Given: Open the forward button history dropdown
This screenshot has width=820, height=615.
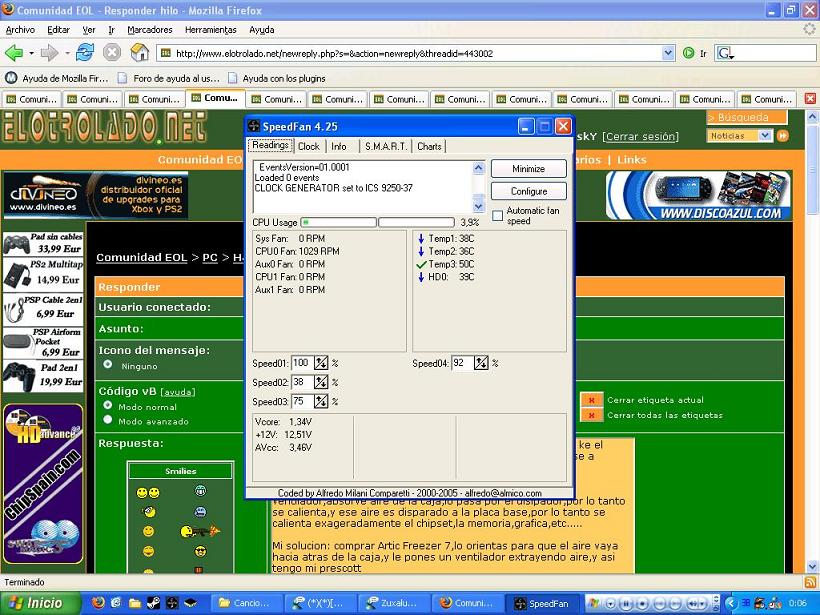Looking at the screenshot, I should click(x=67, y=53).
